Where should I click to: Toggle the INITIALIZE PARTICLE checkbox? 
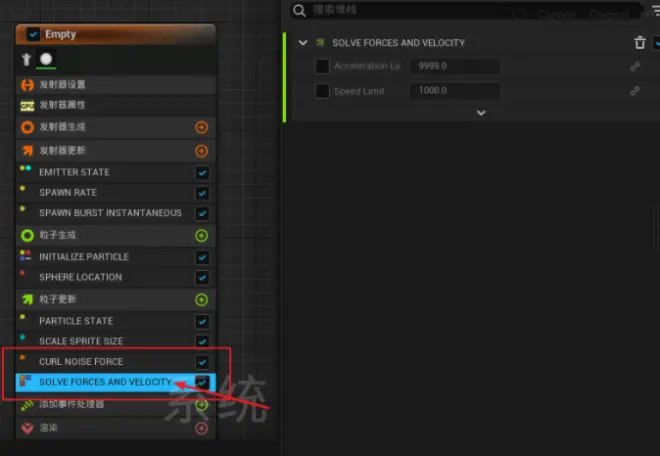tap(202, 257)
